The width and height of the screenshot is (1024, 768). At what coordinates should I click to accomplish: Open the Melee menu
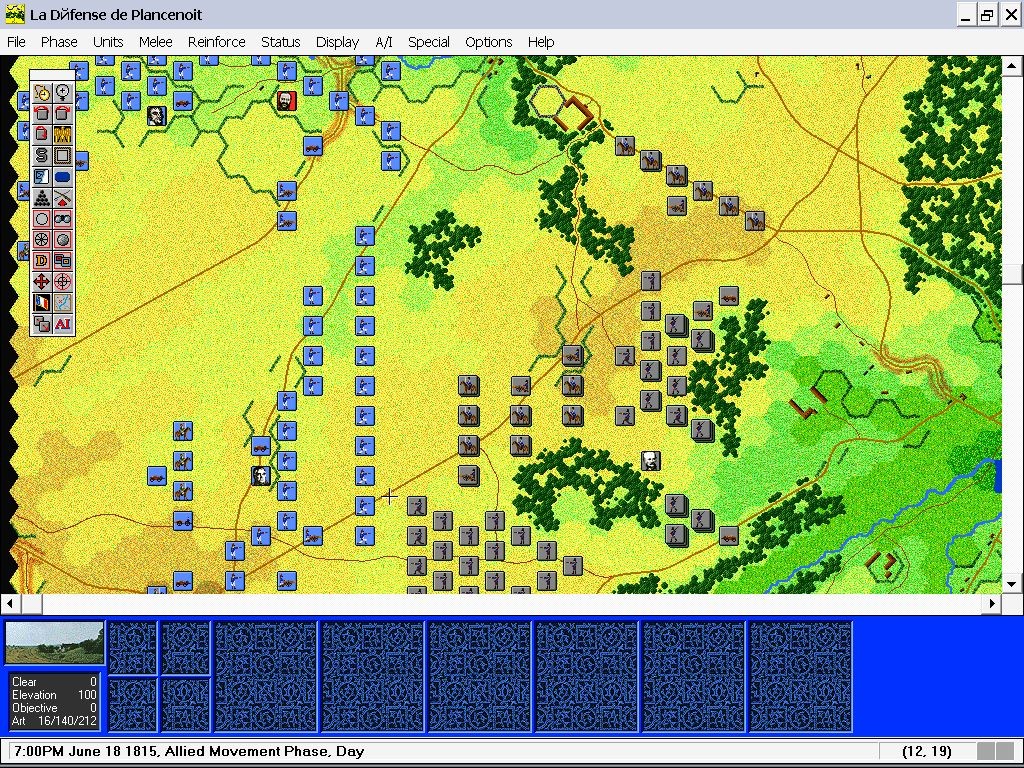155,42
